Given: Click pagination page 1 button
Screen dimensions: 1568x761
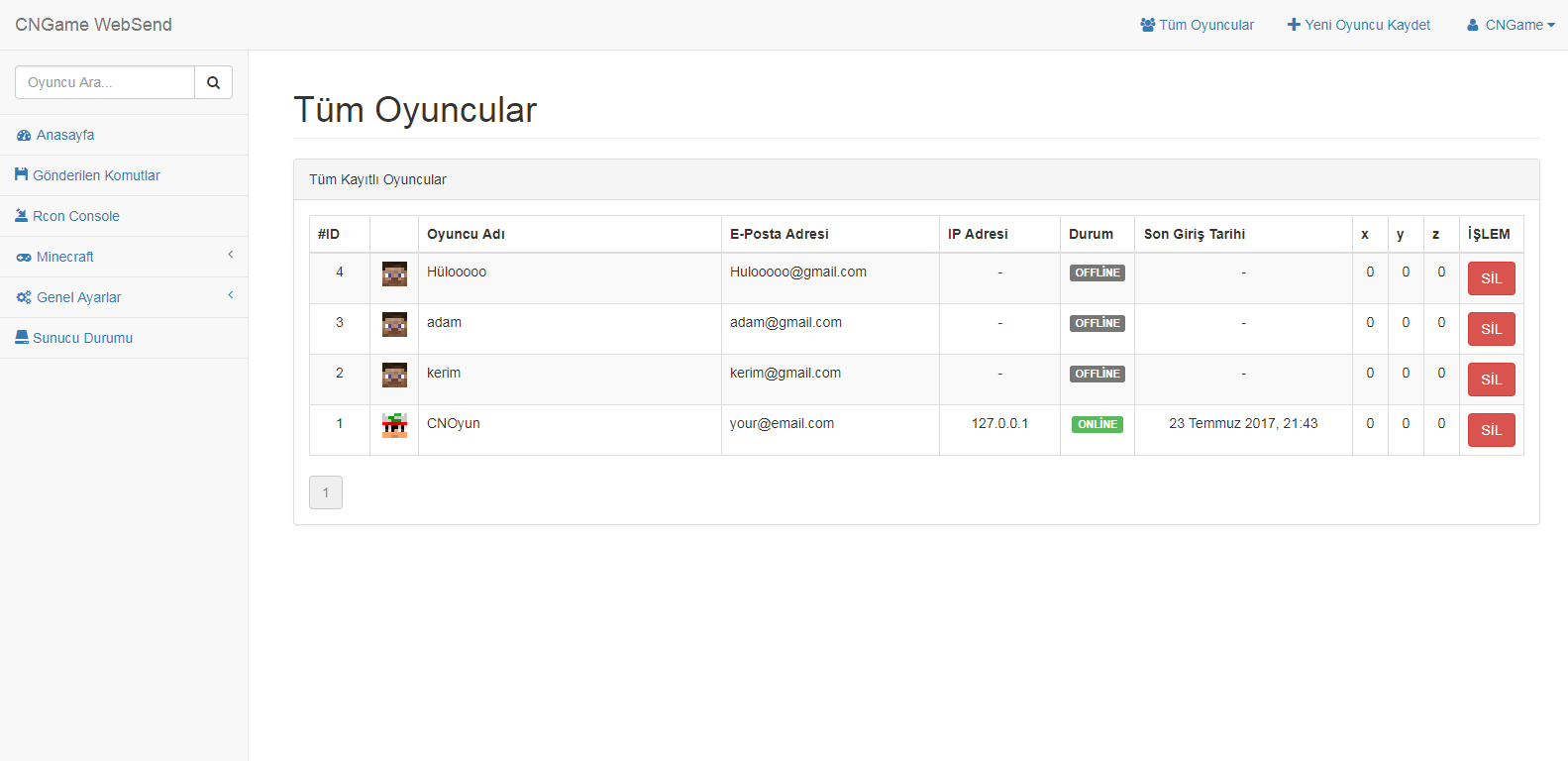Looking at the screenshot, I should 326,492.
